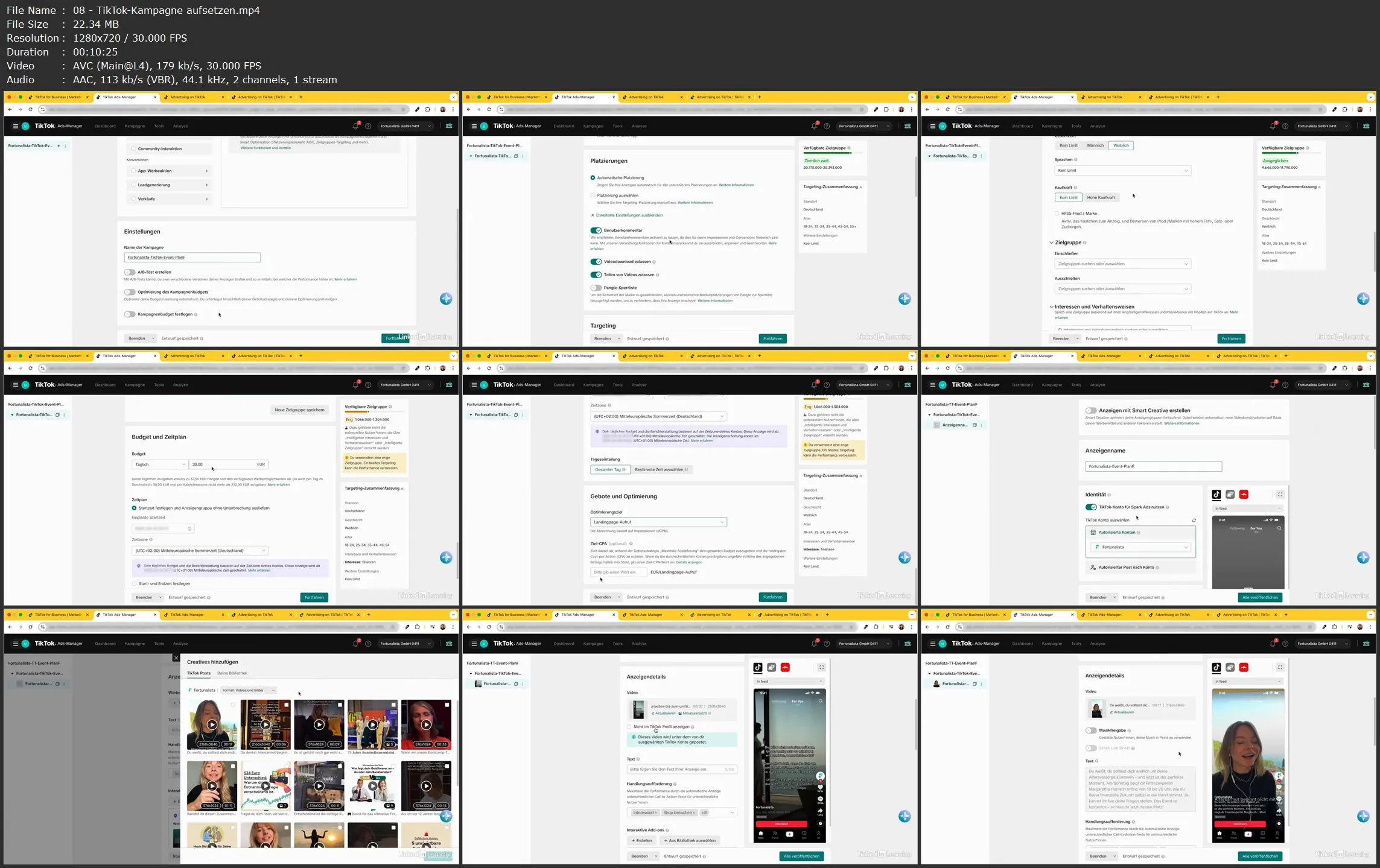The height and width of the screenshot is (868, 1380).
Task: Switch to the Deine Bibliothek tab
Action: pos(232,673)
